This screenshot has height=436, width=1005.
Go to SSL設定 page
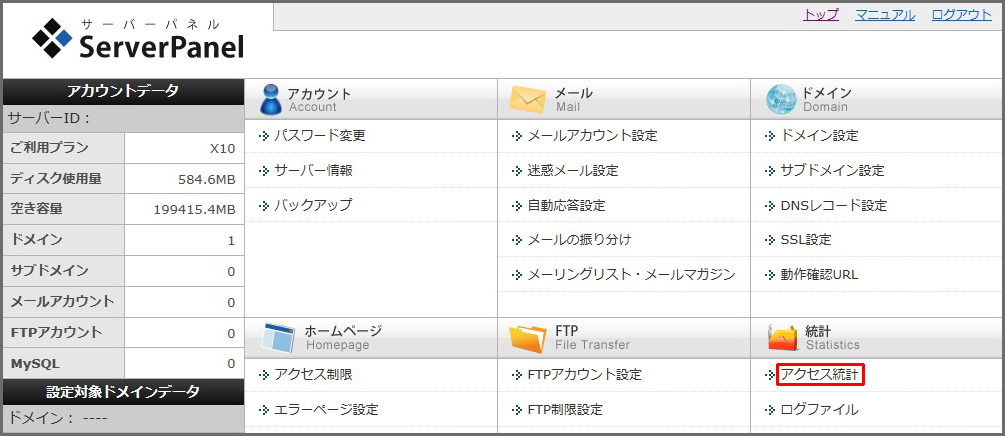tap(805, 240)
